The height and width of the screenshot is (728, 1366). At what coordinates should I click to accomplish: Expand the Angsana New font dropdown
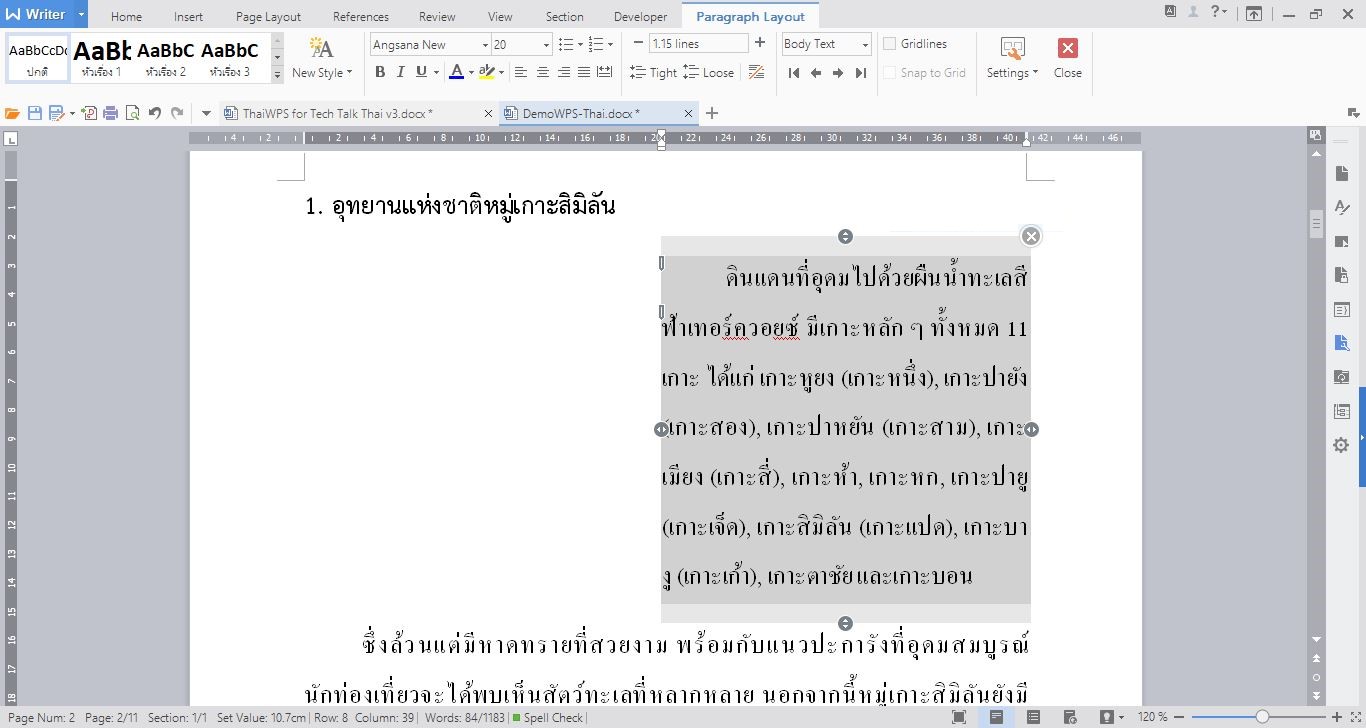485,45
